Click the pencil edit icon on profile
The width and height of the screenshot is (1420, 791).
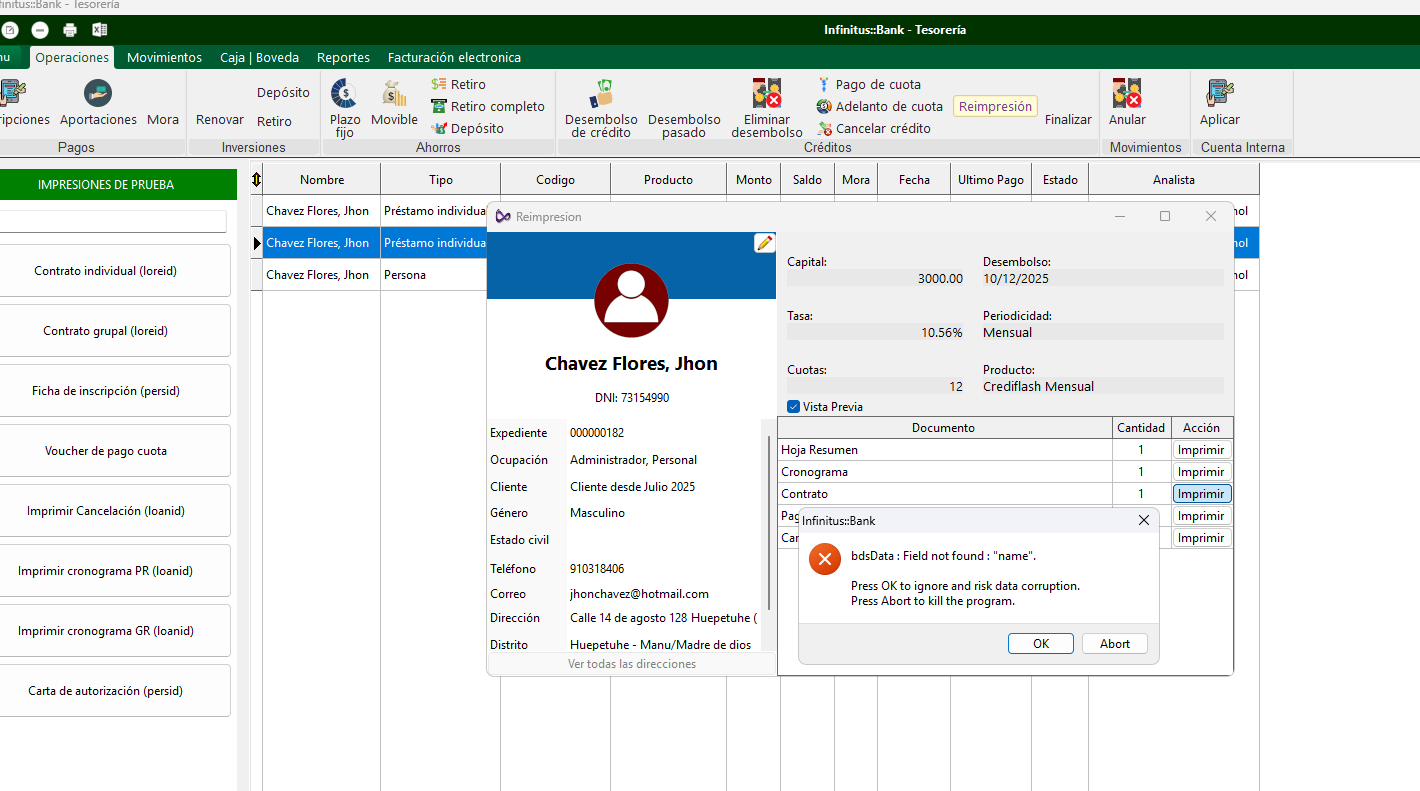pos(764,243)
